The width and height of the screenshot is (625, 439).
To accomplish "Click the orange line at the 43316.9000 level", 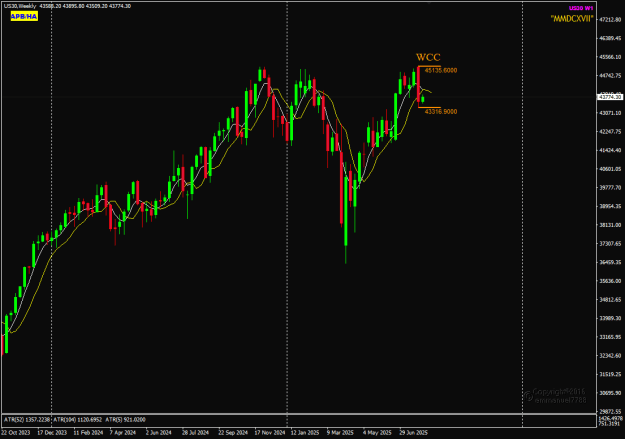I will (429, 107).
